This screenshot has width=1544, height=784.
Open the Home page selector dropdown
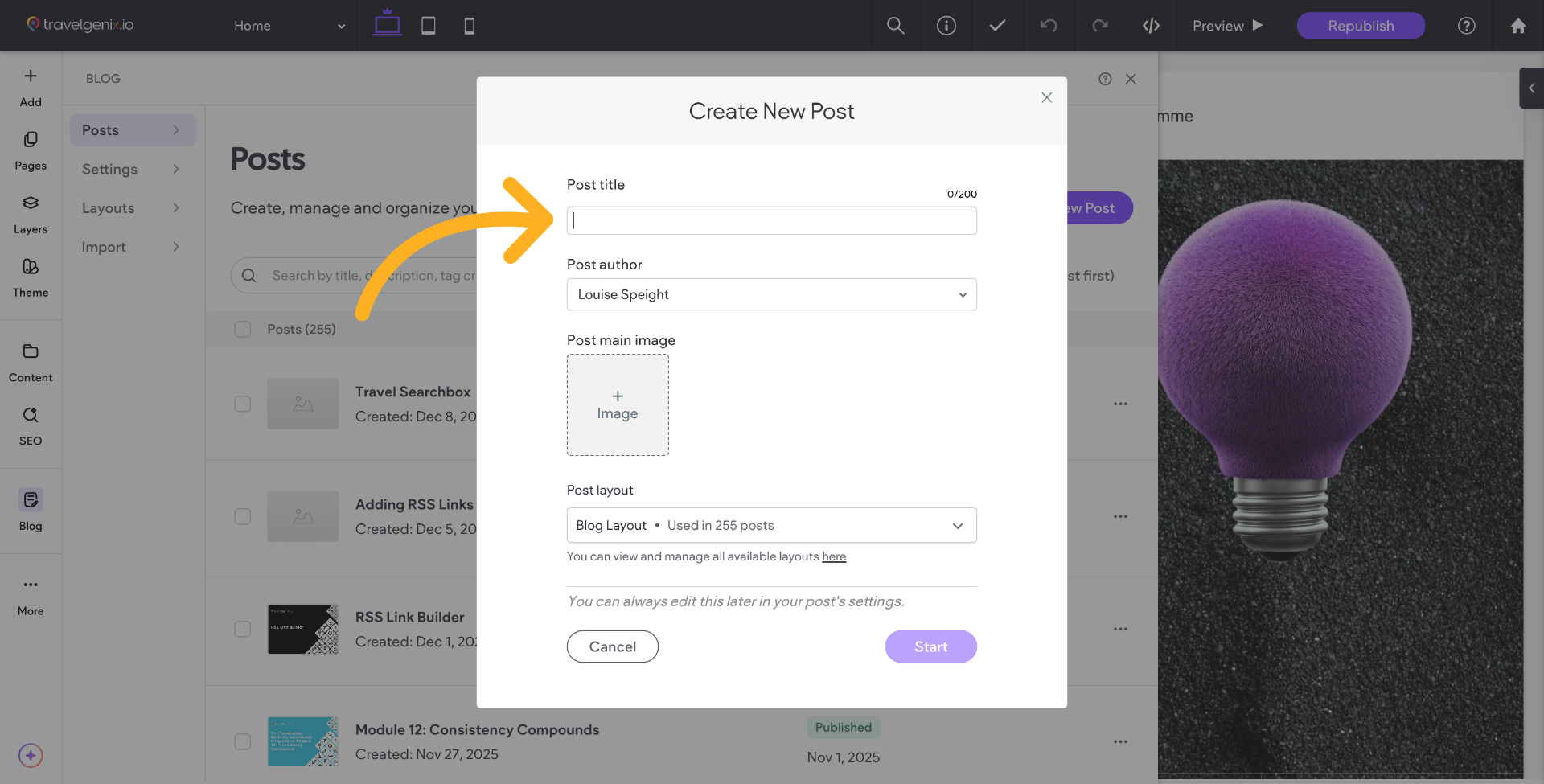(288, 25)
